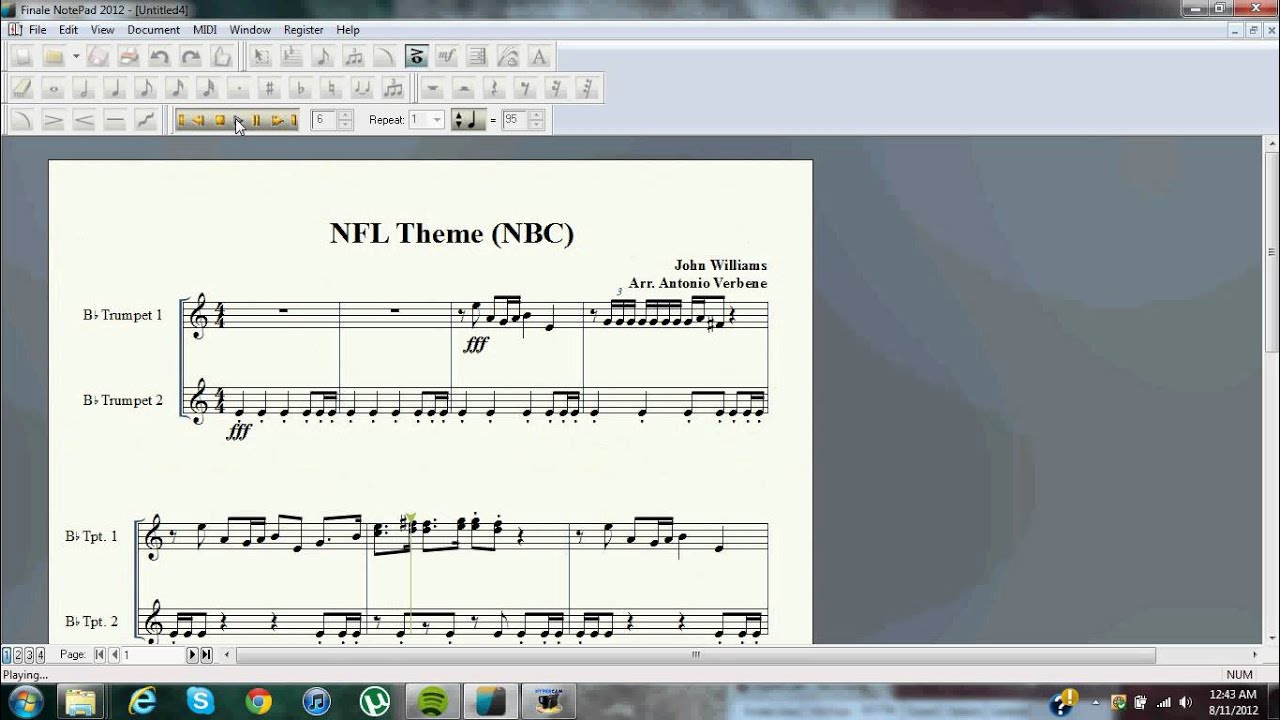The width and height of the screenshot is (1280, 720).
Task: Click the tie notes icon
Action: coord(363,88)
